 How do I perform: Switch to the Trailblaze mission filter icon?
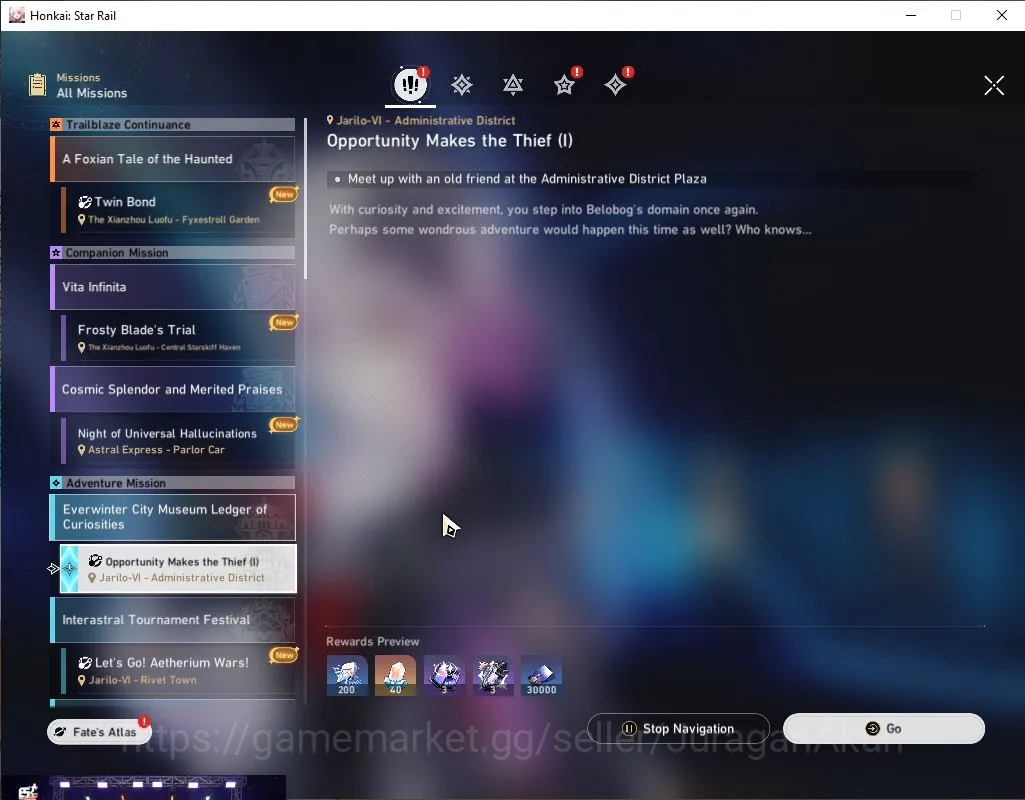462,85
